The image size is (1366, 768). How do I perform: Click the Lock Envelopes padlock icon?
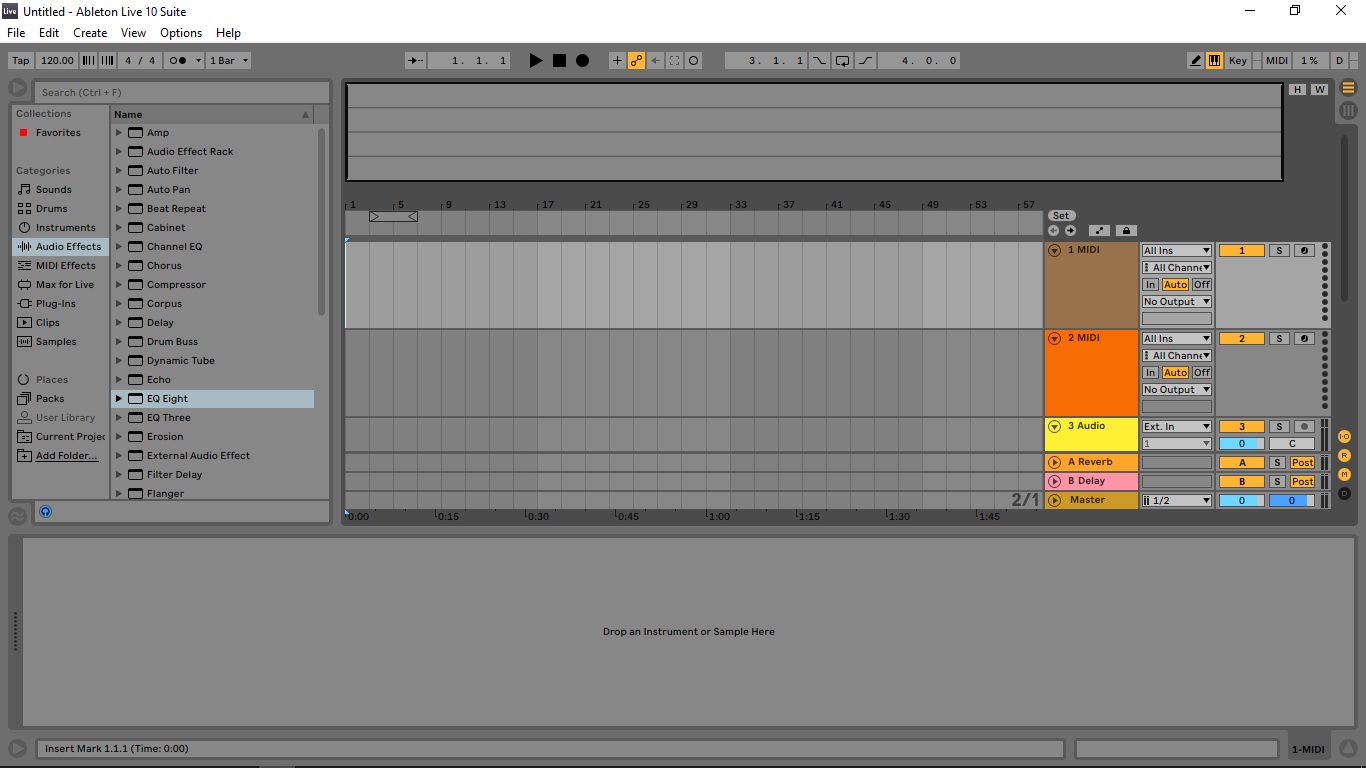[x=1126, y=230]
